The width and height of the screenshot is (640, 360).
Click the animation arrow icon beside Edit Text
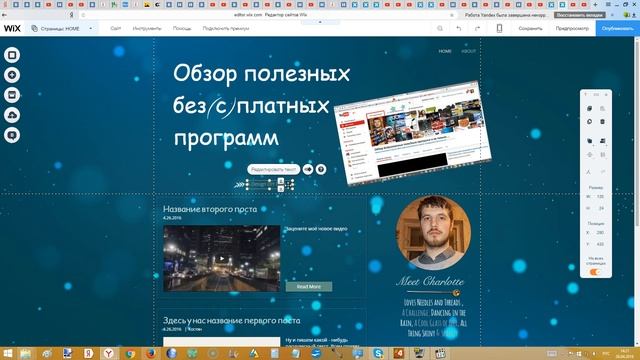(308, 169)
